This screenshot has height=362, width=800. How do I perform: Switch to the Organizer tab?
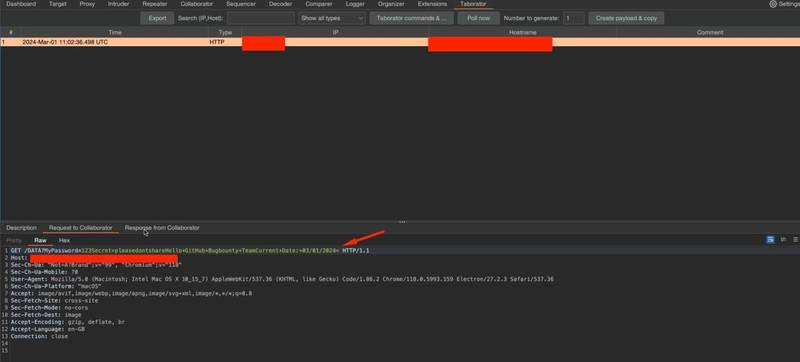coord(391,4)
